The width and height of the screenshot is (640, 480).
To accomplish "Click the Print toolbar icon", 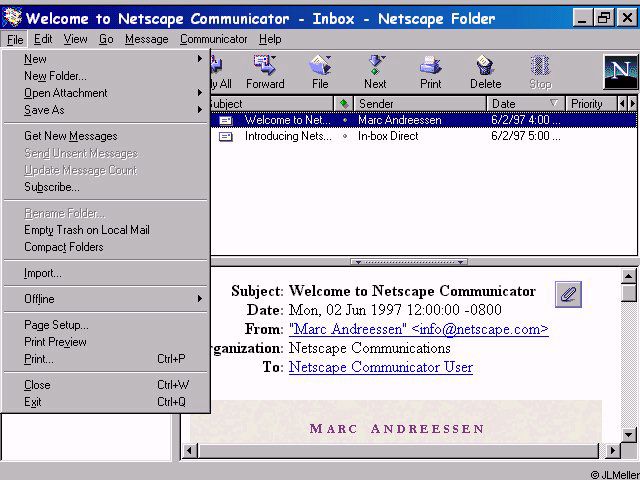I will 431,65.
